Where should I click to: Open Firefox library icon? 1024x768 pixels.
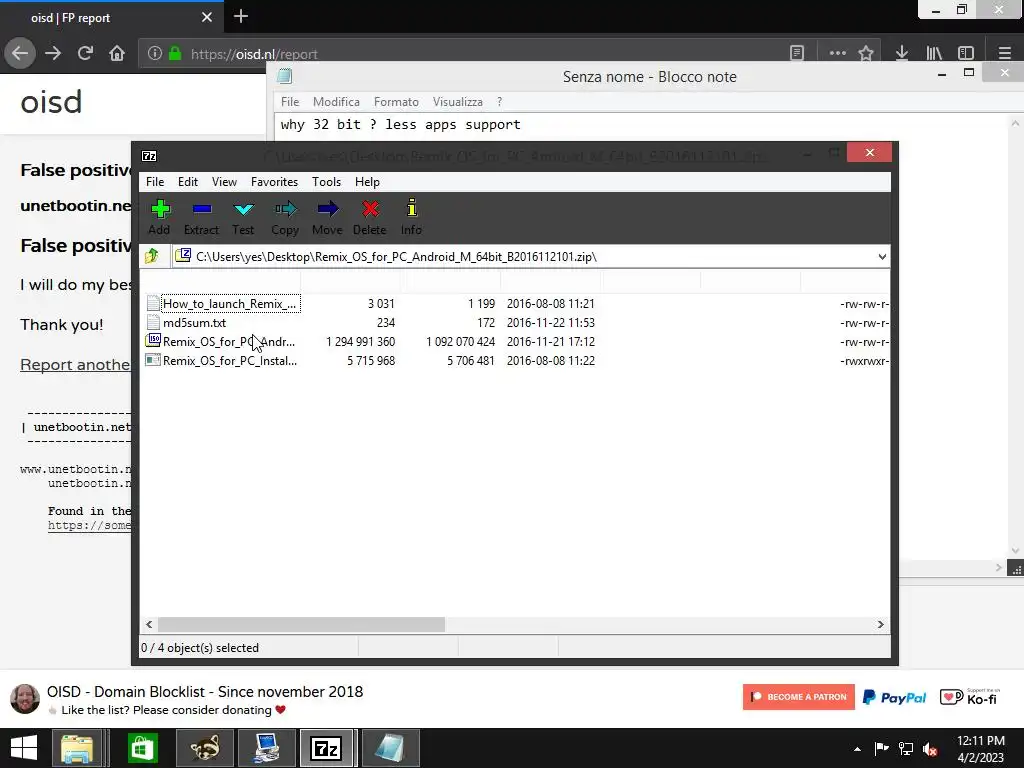pyautogui.click(x=934, y=54)
